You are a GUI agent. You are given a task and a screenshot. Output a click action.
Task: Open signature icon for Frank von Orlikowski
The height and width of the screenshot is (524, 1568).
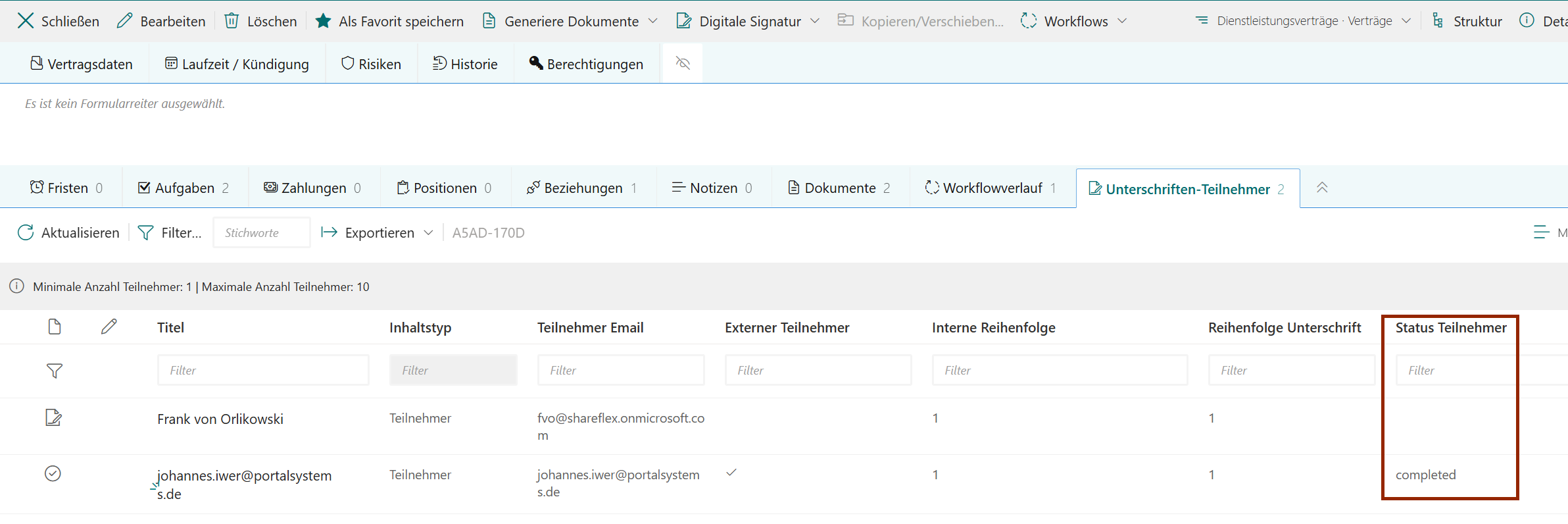53,417
